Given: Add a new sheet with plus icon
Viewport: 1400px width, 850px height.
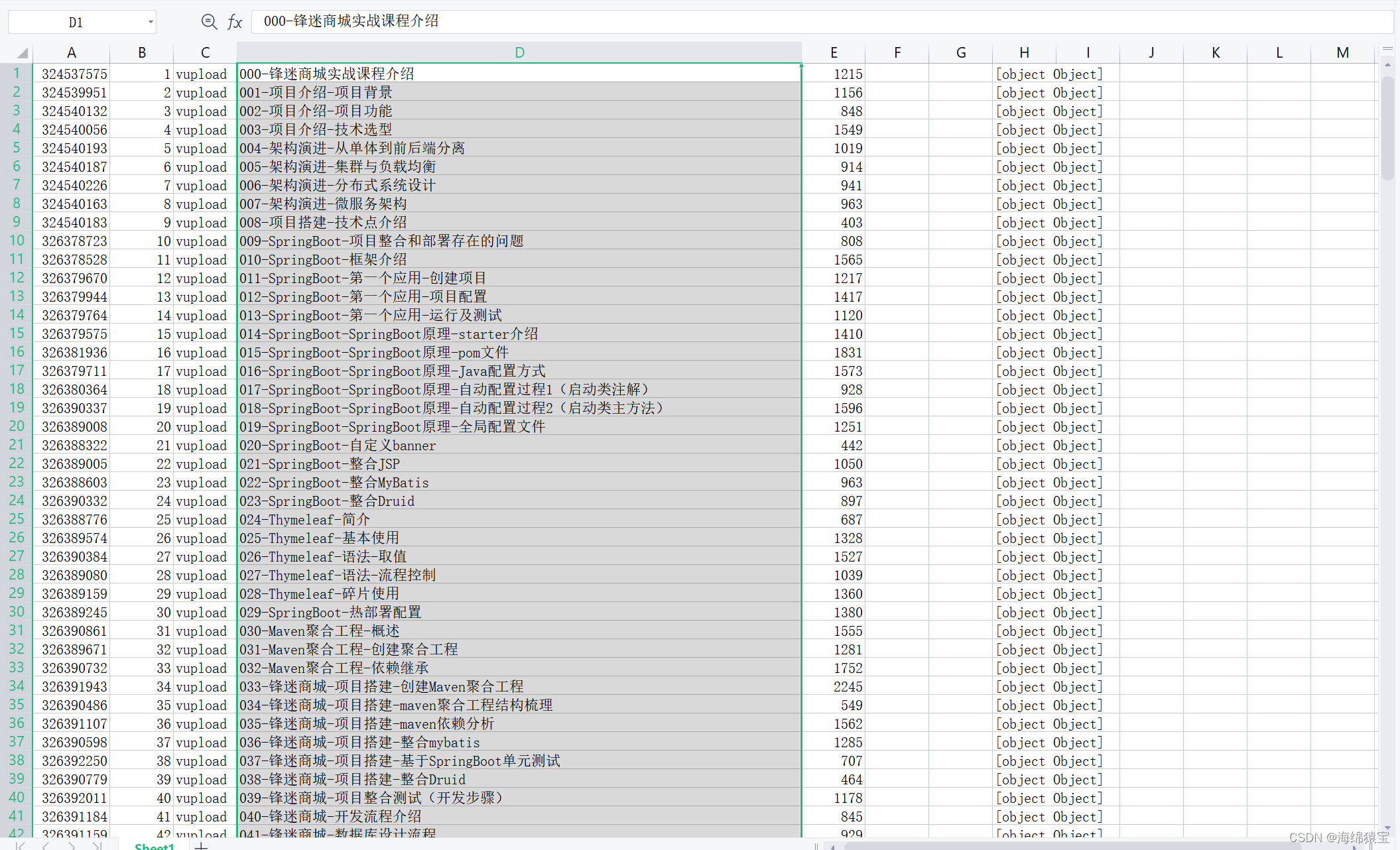Looking at the screenshot, I should click(x=201, y=846).
